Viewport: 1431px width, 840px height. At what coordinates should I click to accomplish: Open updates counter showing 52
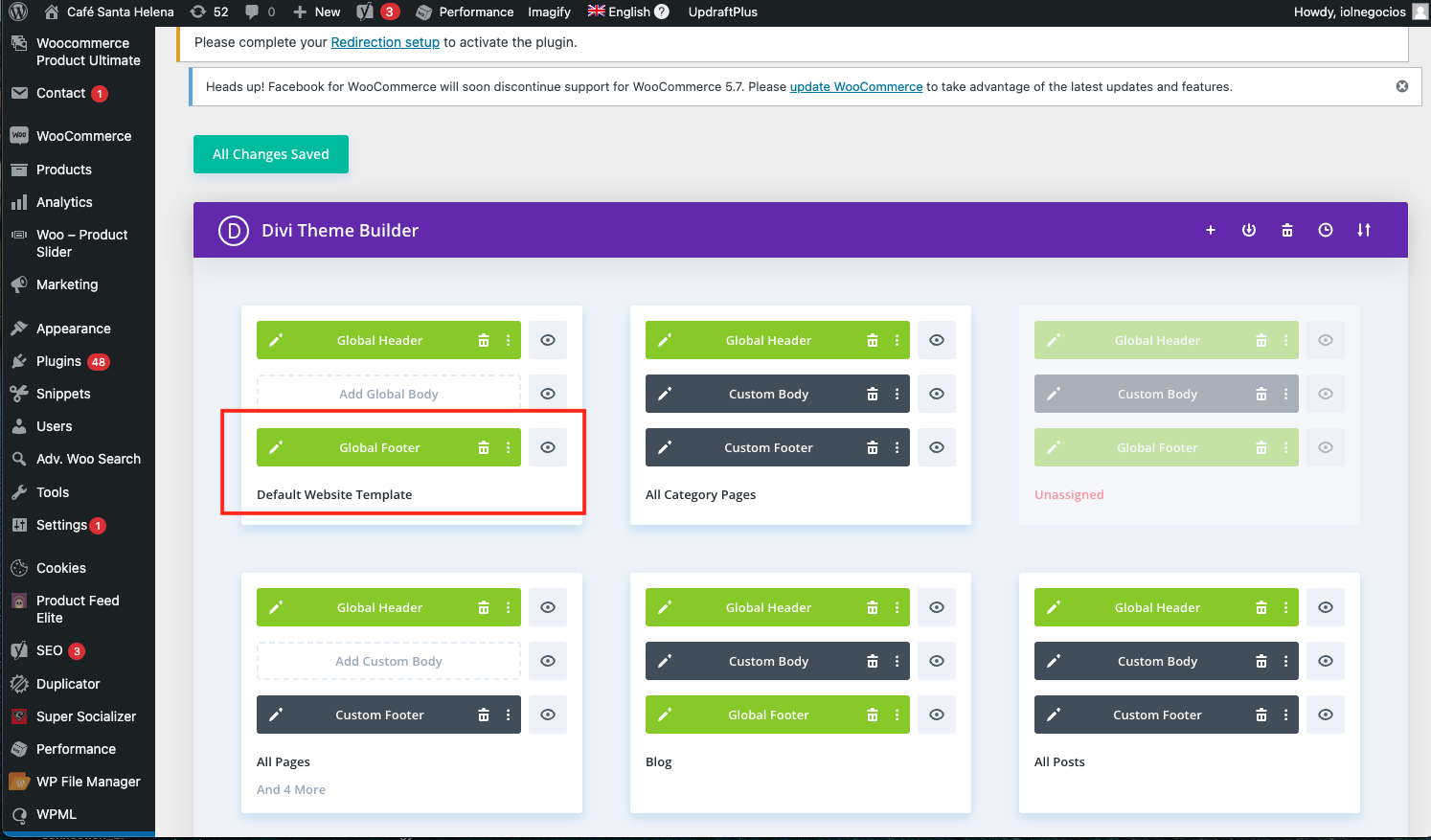click(210, 11)
